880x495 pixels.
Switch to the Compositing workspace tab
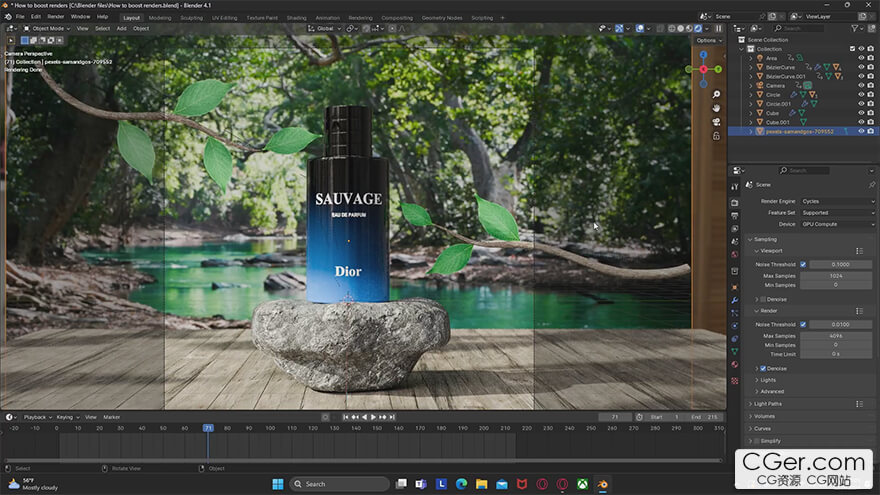[x=397, y=18]
